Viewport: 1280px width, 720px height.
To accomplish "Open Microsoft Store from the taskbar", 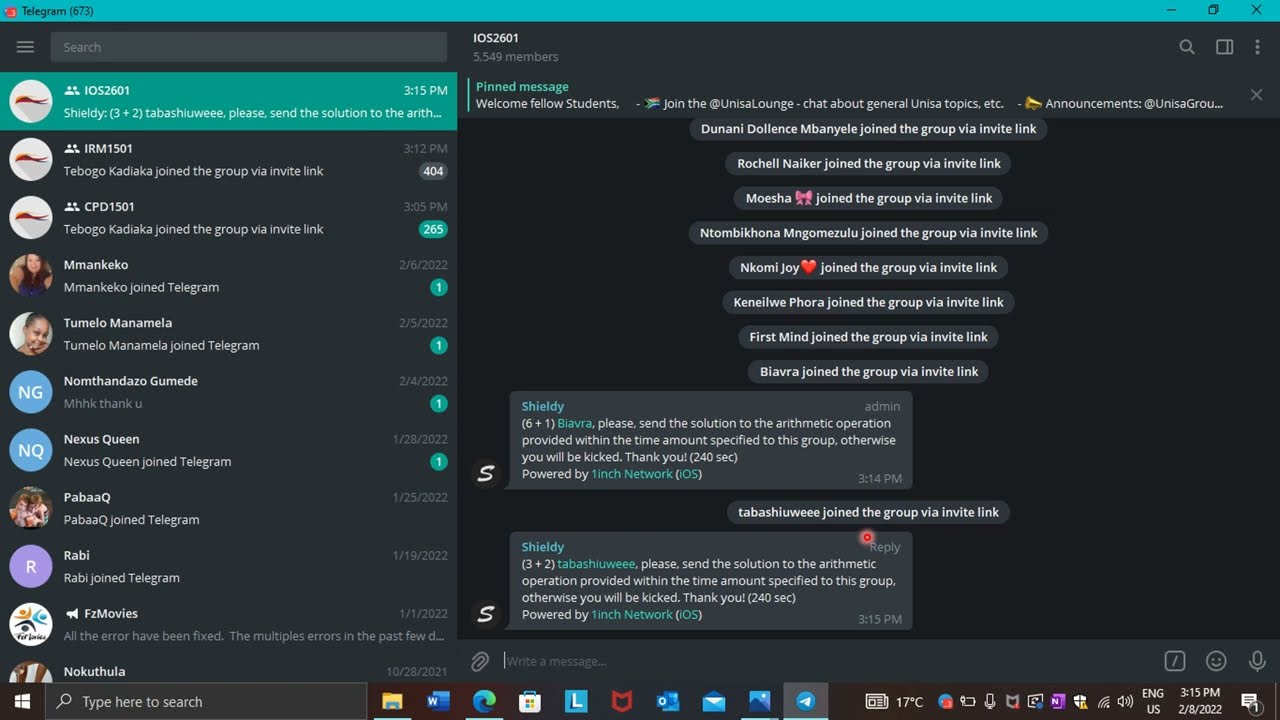I will 530,701.
